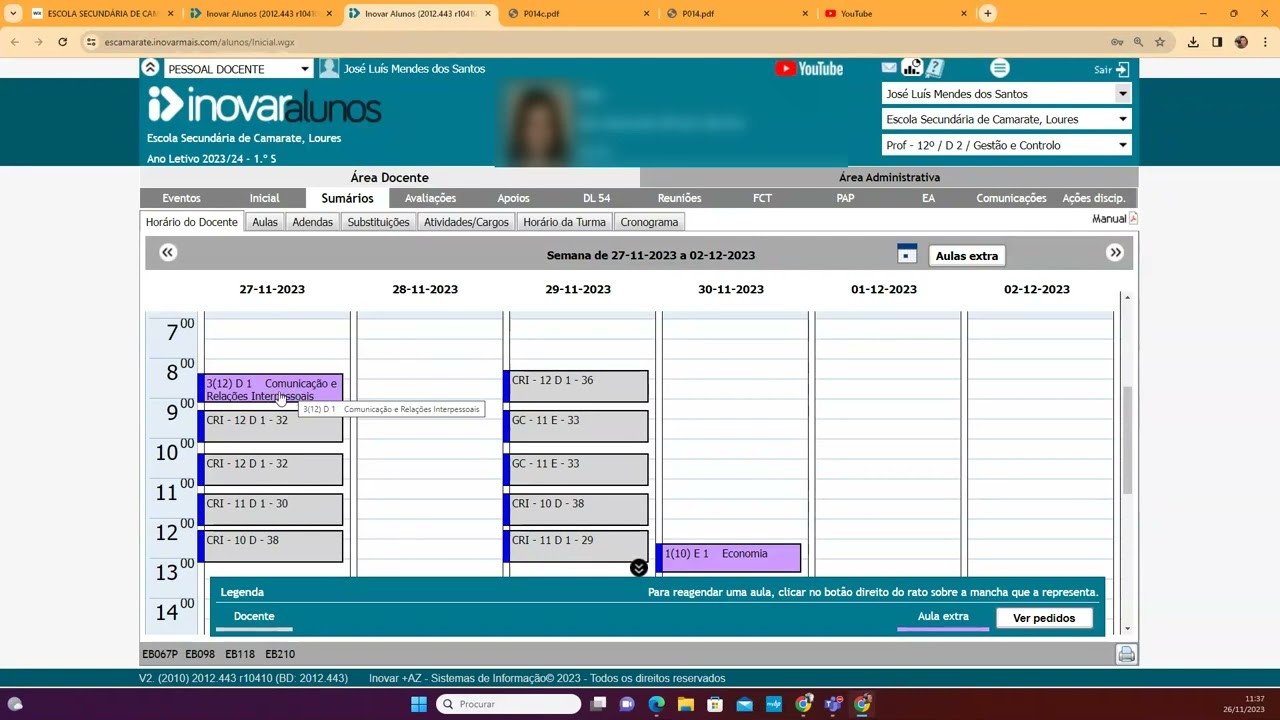Switch to the P014c.pdf browser tab
This screenshot has height=720, width=1280.
pyautogui.click(x=580, y=14)
